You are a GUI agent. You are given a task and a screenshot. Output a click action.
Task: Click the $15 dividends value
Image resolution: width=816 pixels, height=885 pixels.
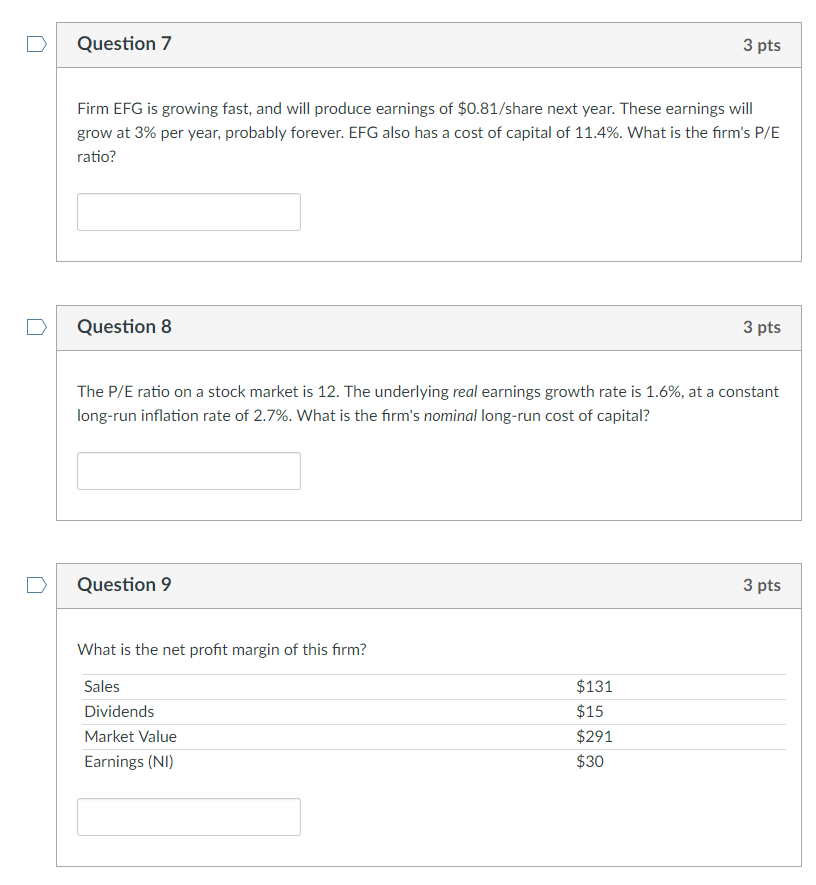590,712
